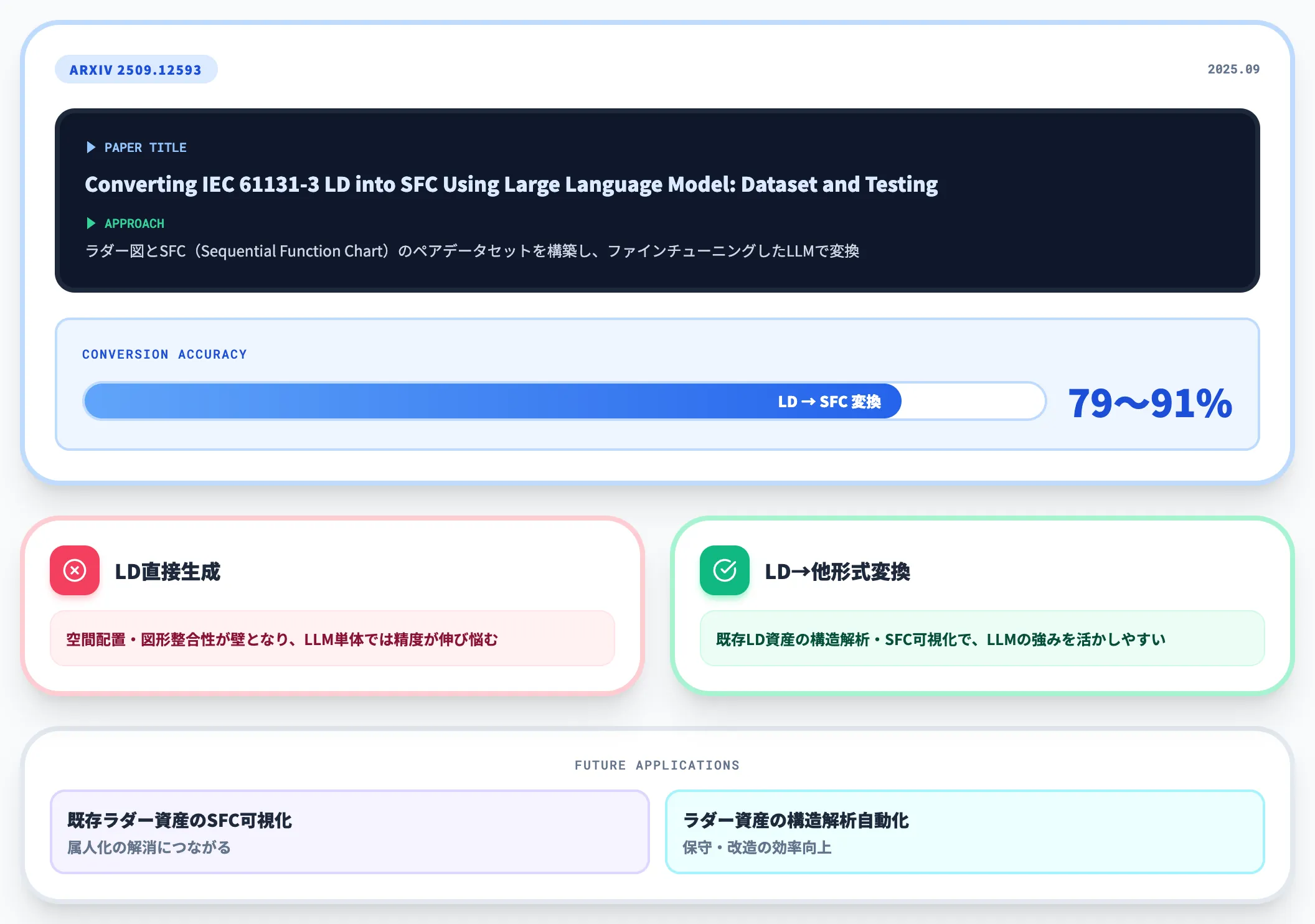The image size is (1315, 924).
Task: Click the LD直接生成 card heading
Action: point(167,572)
